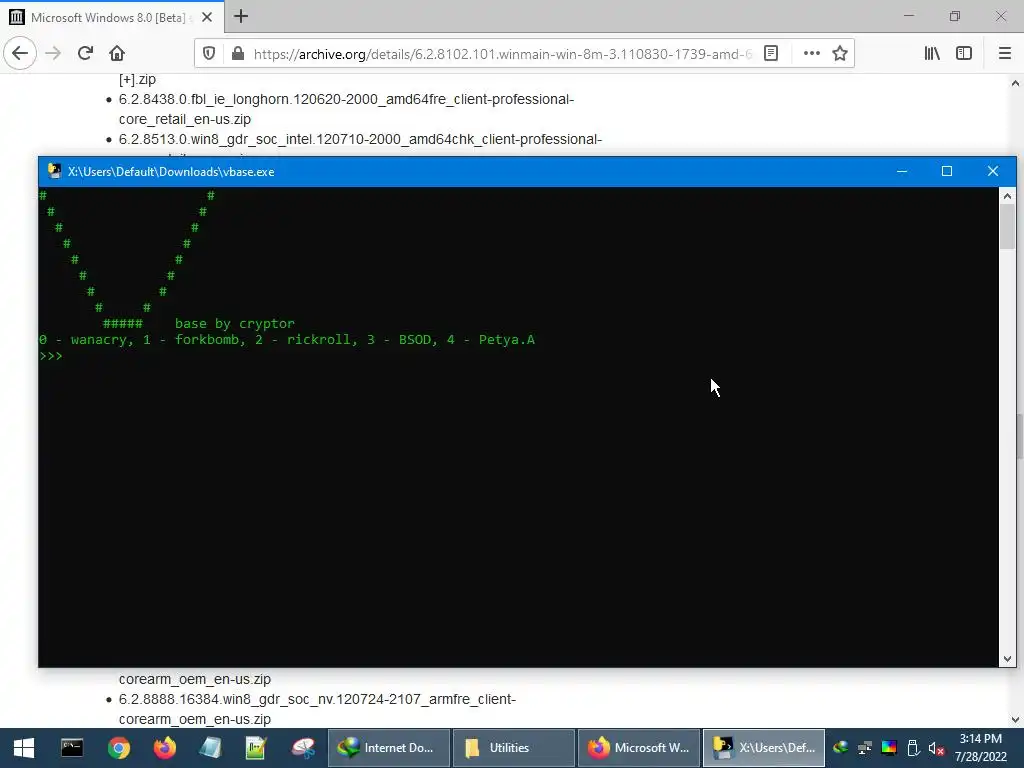The image size is (1024, 768).
Task: Open safely remove hardware tray icon
Action: pos(913,748)
